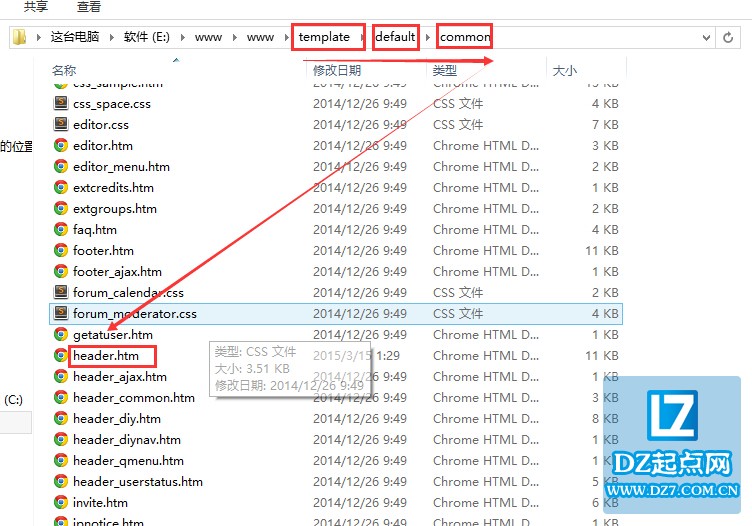Click the Chrome icon of footer.htm
Viewport: 752px width, 526px height.
point(61,251)
